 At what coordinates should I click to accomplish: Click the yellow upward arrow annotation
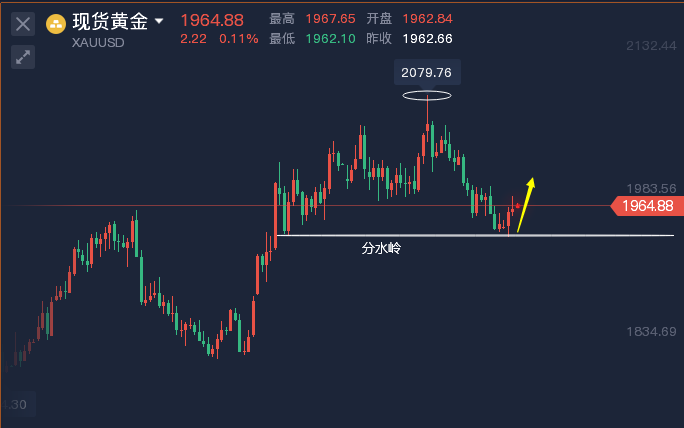[x=526, y=205]
